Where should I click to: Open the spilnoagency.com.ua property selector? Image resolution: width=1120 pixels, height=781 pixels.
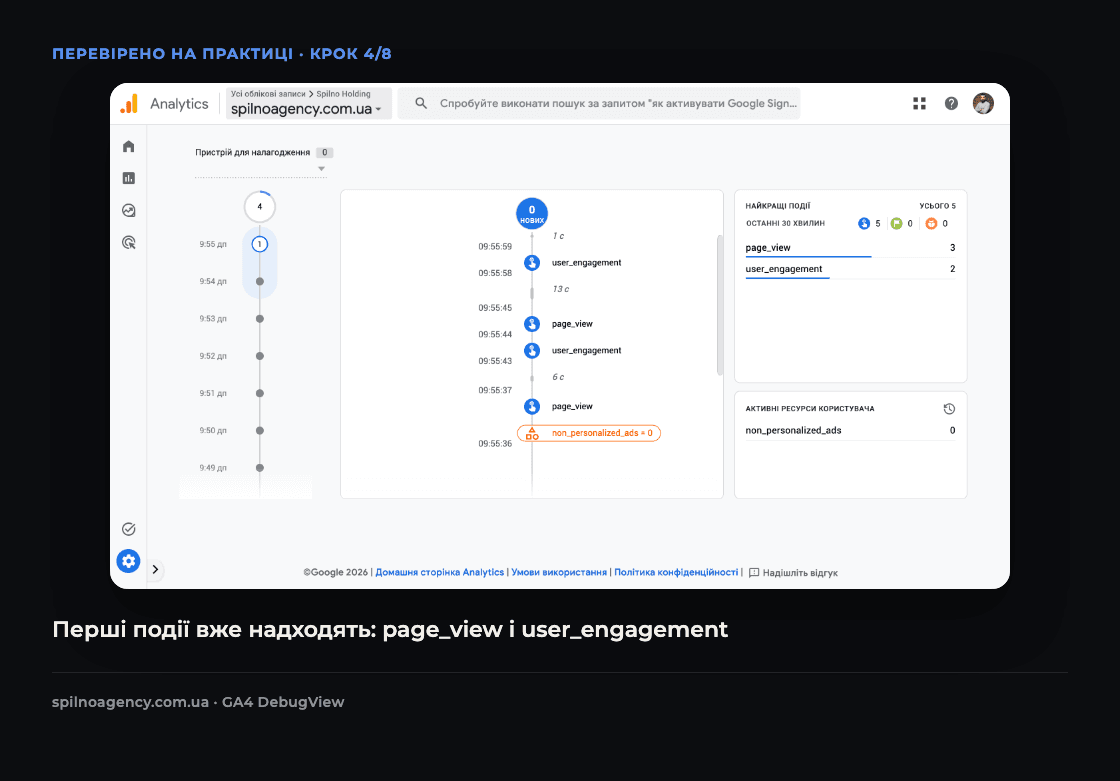click(x=309, y=104)
